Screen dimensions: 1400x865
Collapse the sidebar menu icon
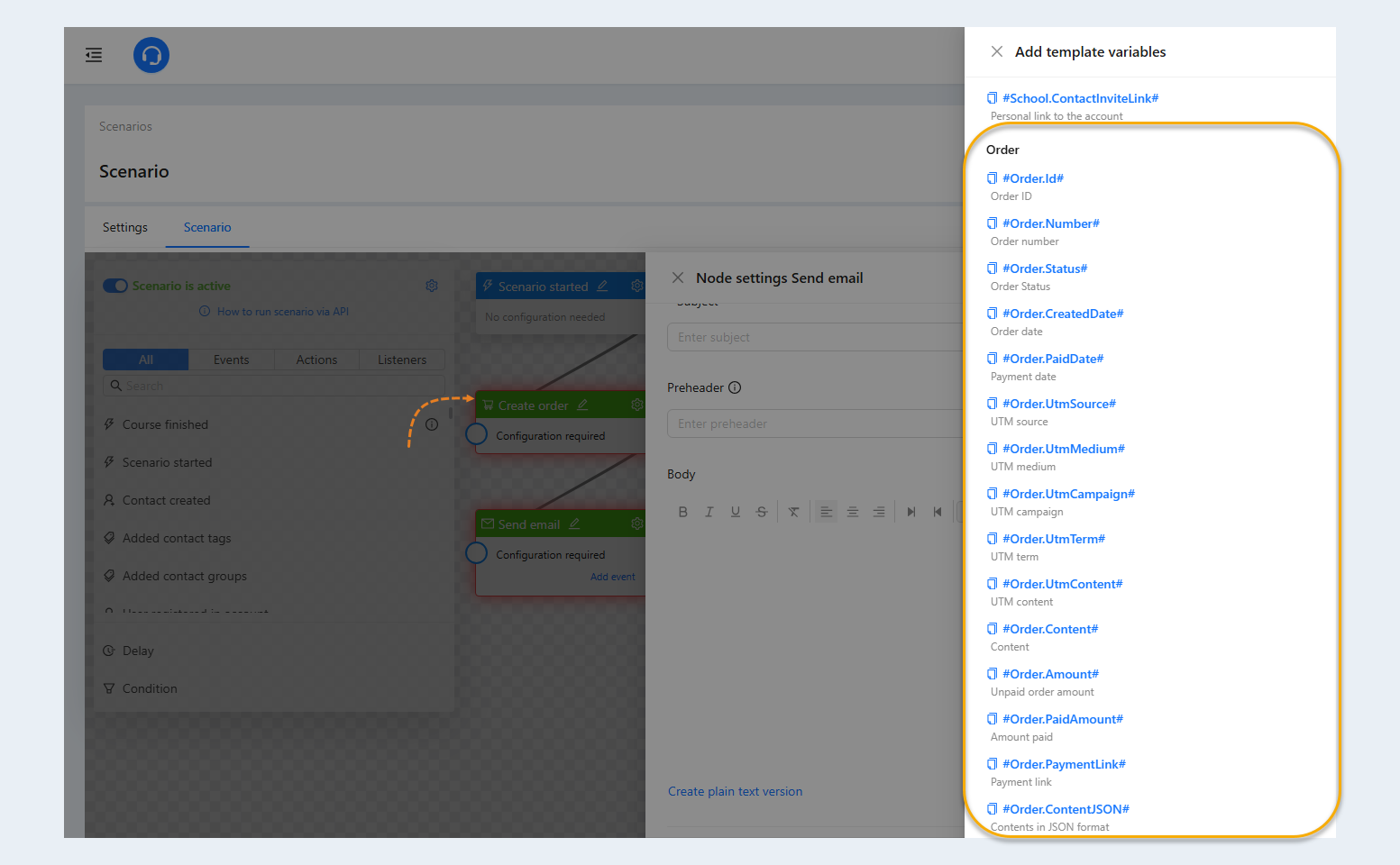click(x=94, y=56)
